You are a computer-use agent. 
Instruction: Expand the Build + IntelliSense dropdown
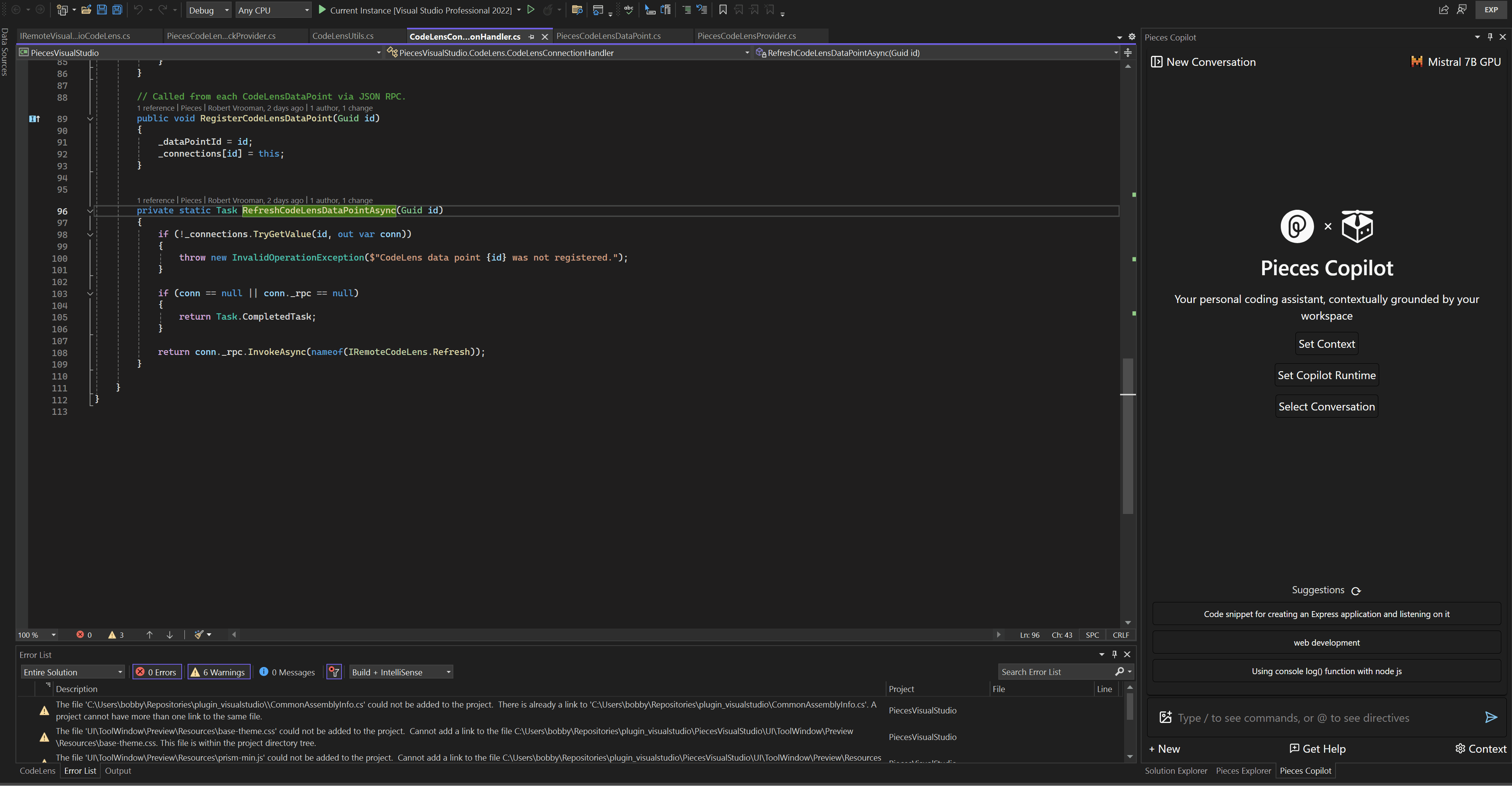pyautogui.click(x=401, y=672)
